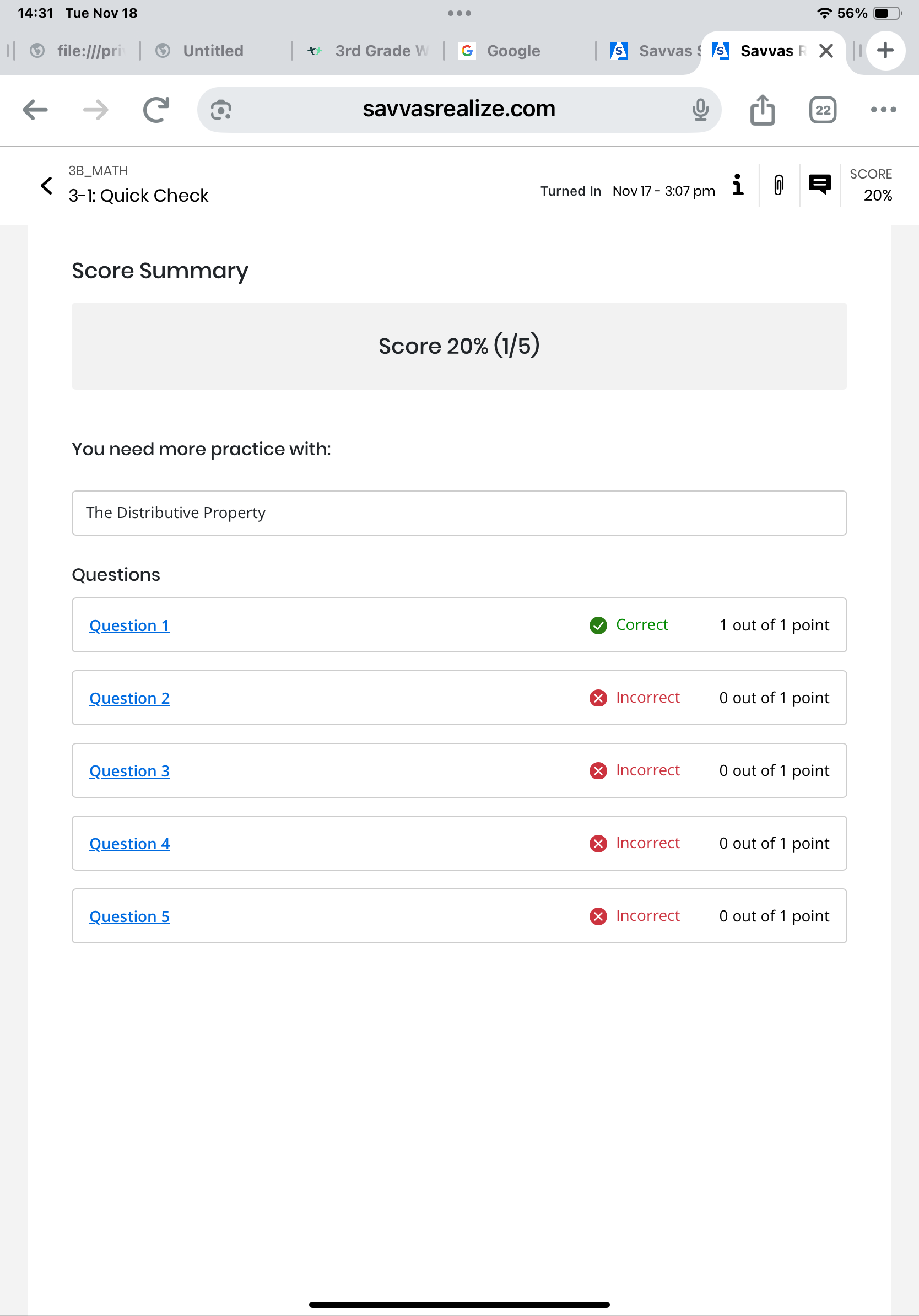Navigate back with the browser arrow
The width and height of the screenshot is (919, 1316).
(35, 110)
